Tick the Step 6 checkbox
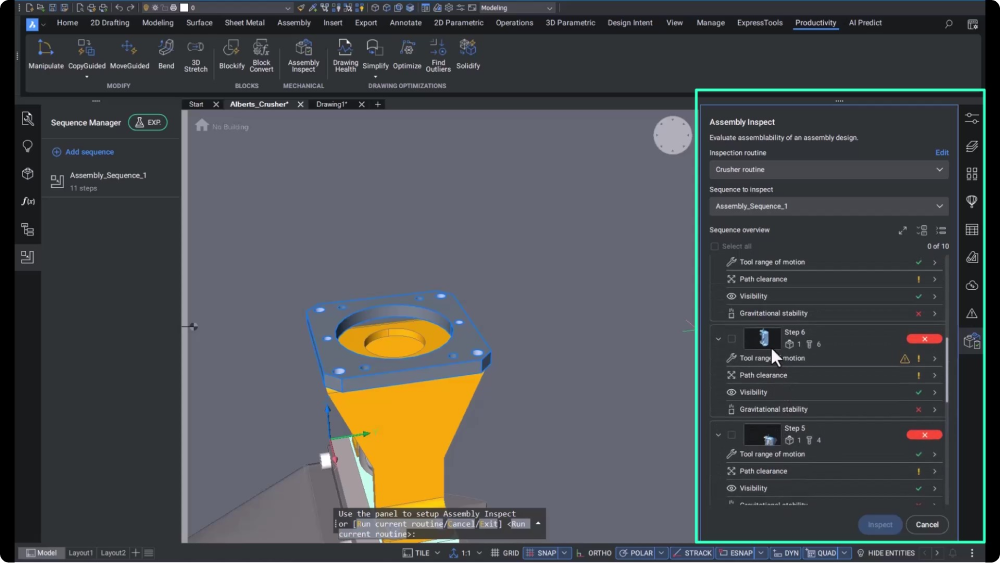1000x563 pixels. (731, 339)
